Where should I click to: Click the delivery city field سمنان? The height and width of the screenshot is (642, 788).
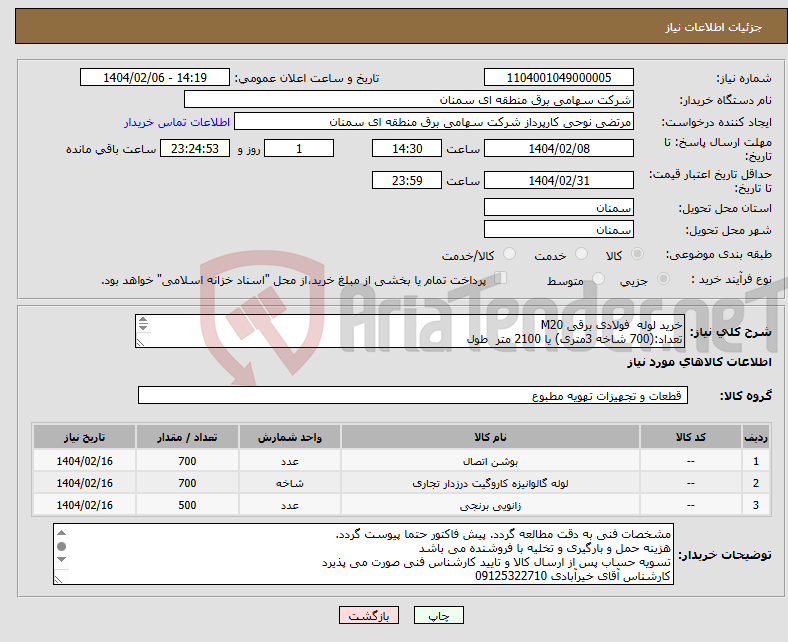click(559, 229)
